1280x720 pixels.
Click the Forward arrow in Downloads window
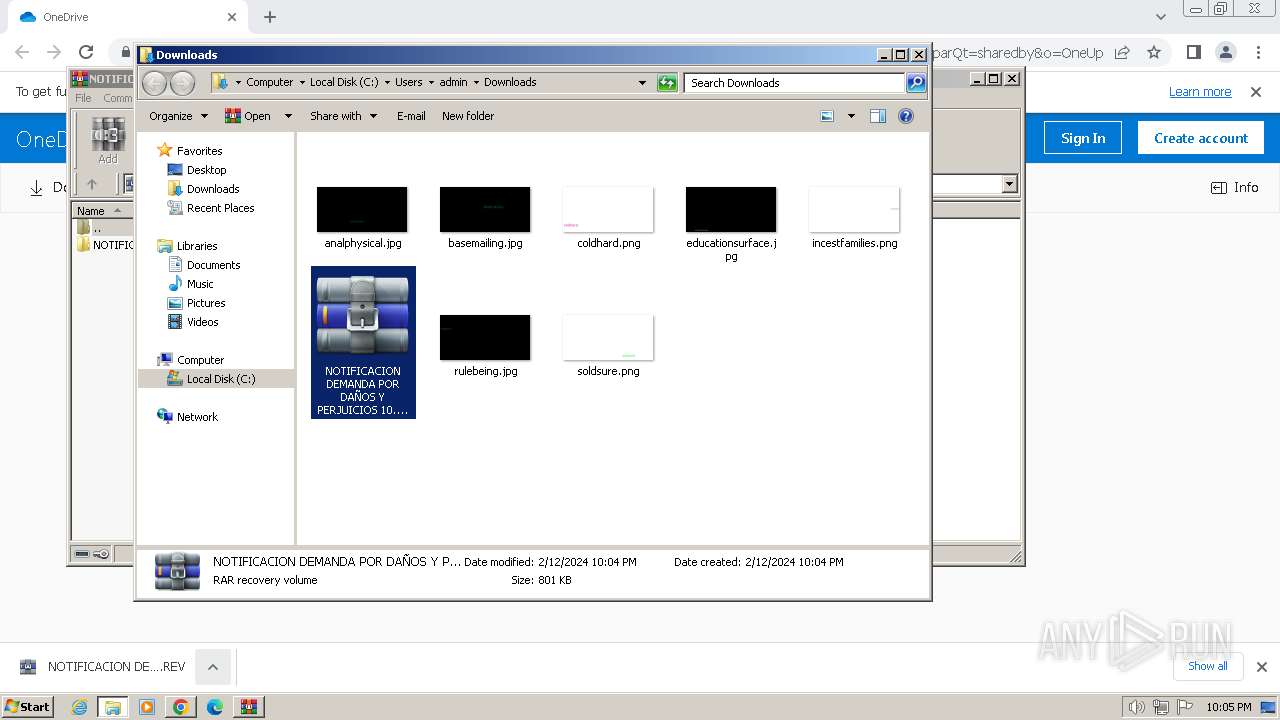click(x=182, y=83)
